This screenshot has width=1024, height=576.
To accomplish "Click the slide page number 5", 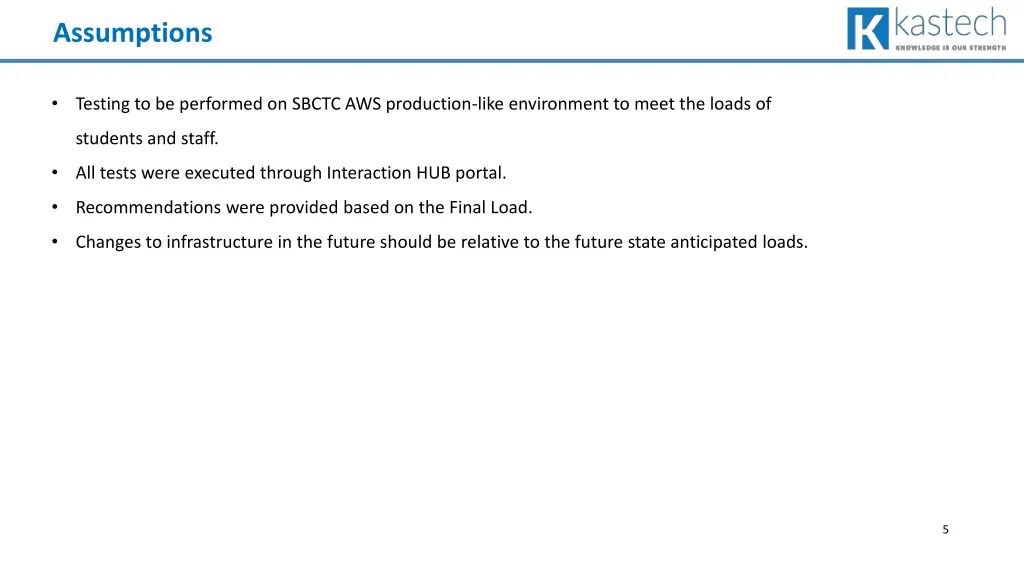I will click(946, 530).
